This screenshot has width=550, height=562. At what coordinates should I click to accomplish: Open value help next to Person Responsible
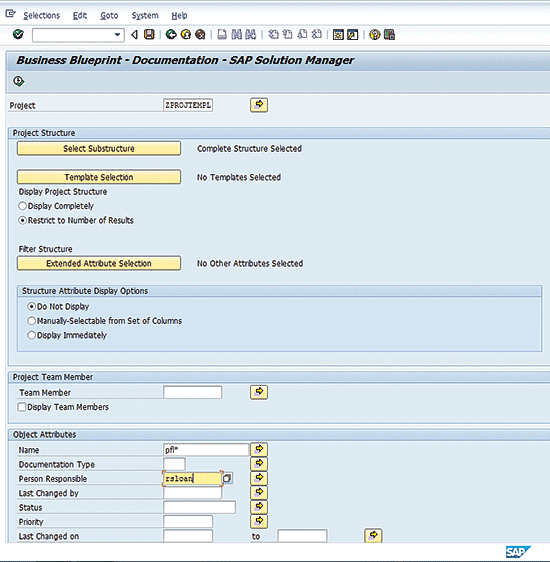click(x=227, y=478)
